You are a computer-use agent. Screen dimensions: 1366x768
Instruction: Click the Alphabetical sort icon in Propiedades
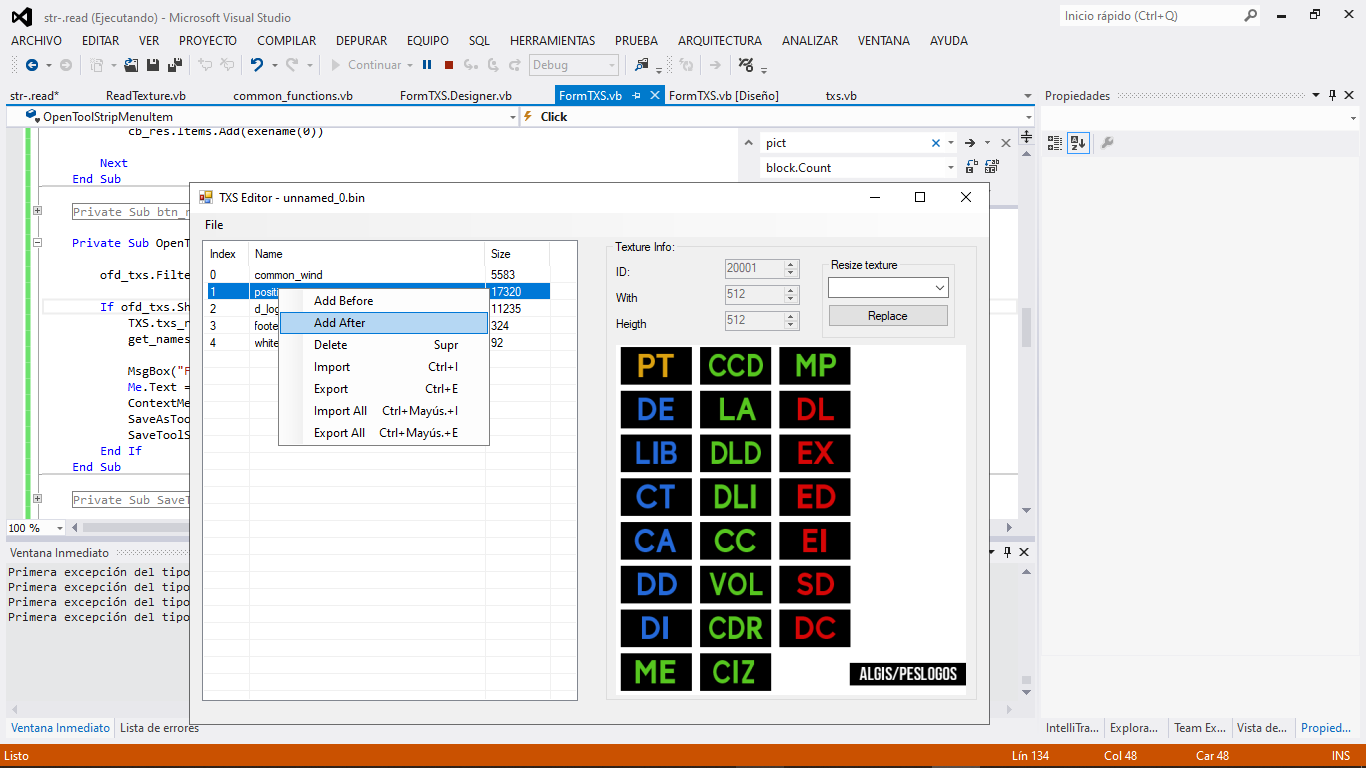click(x=1077, y=143)
